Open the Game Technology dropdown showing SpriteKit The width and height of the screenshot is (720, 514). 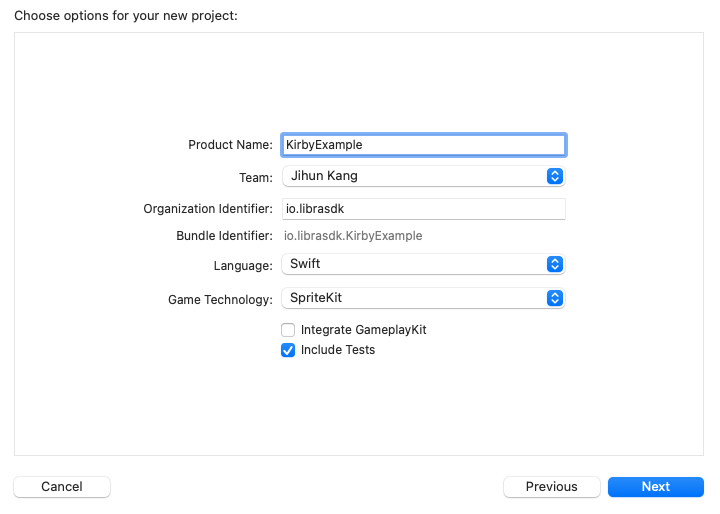[x=423, y=298]
